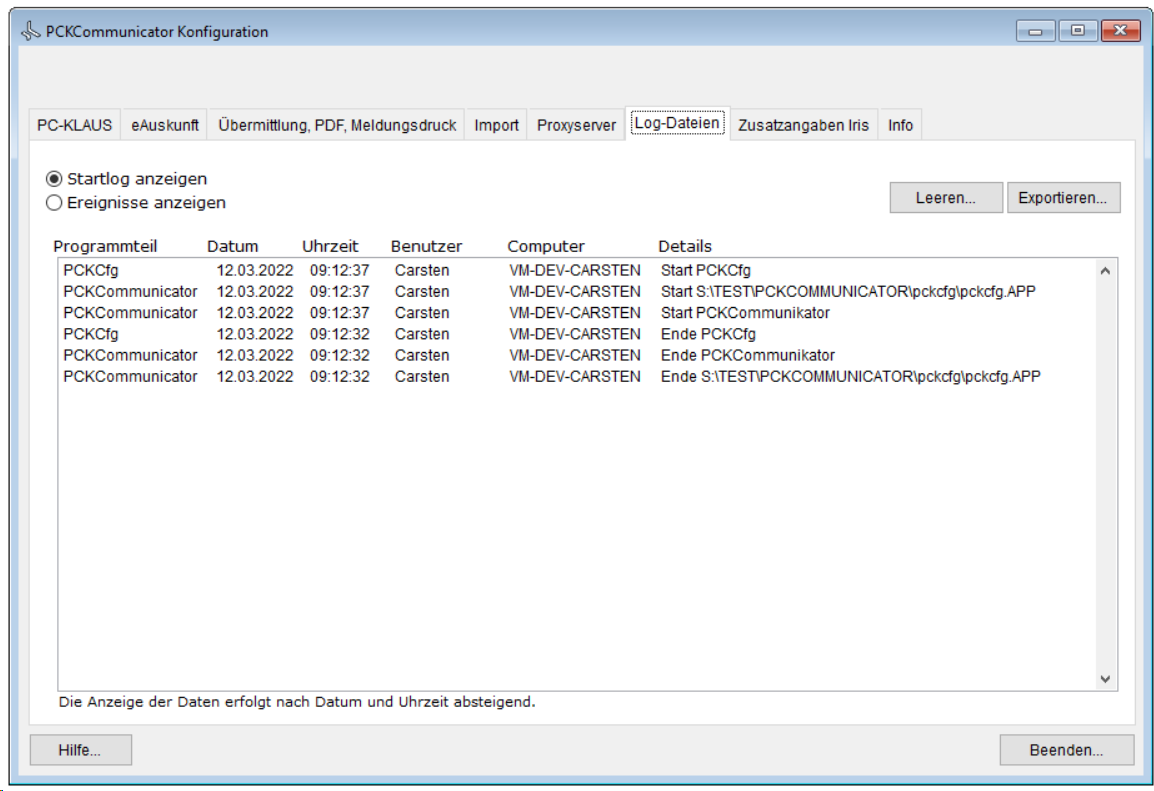Select 'Startlog anzeigen' radio button
This screenshot has width=1154, height=791.
pos(54,179)
